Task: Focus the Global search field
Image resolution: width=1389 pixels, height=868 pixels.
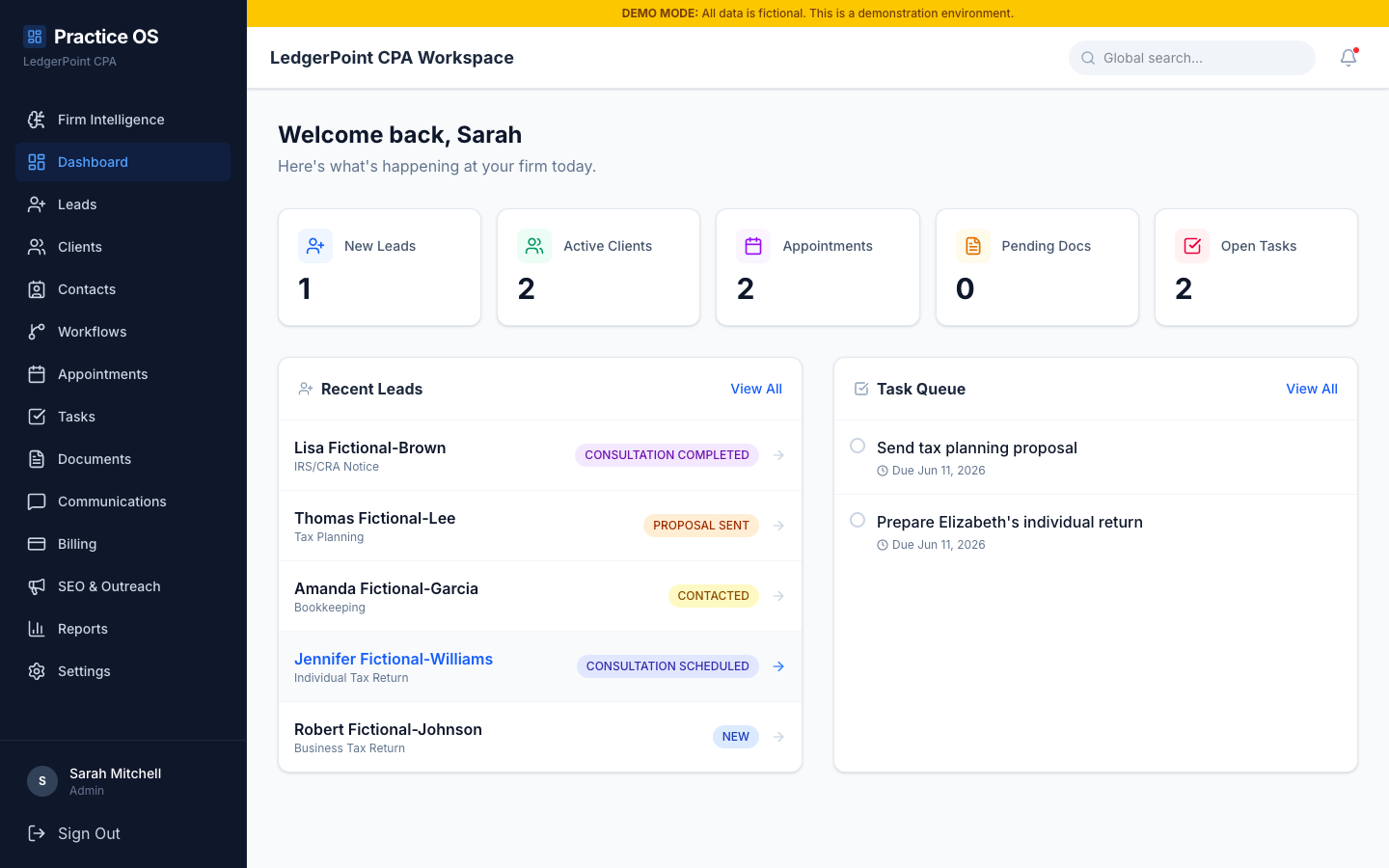Action: pyautogui.click(x=1192, y=58)
